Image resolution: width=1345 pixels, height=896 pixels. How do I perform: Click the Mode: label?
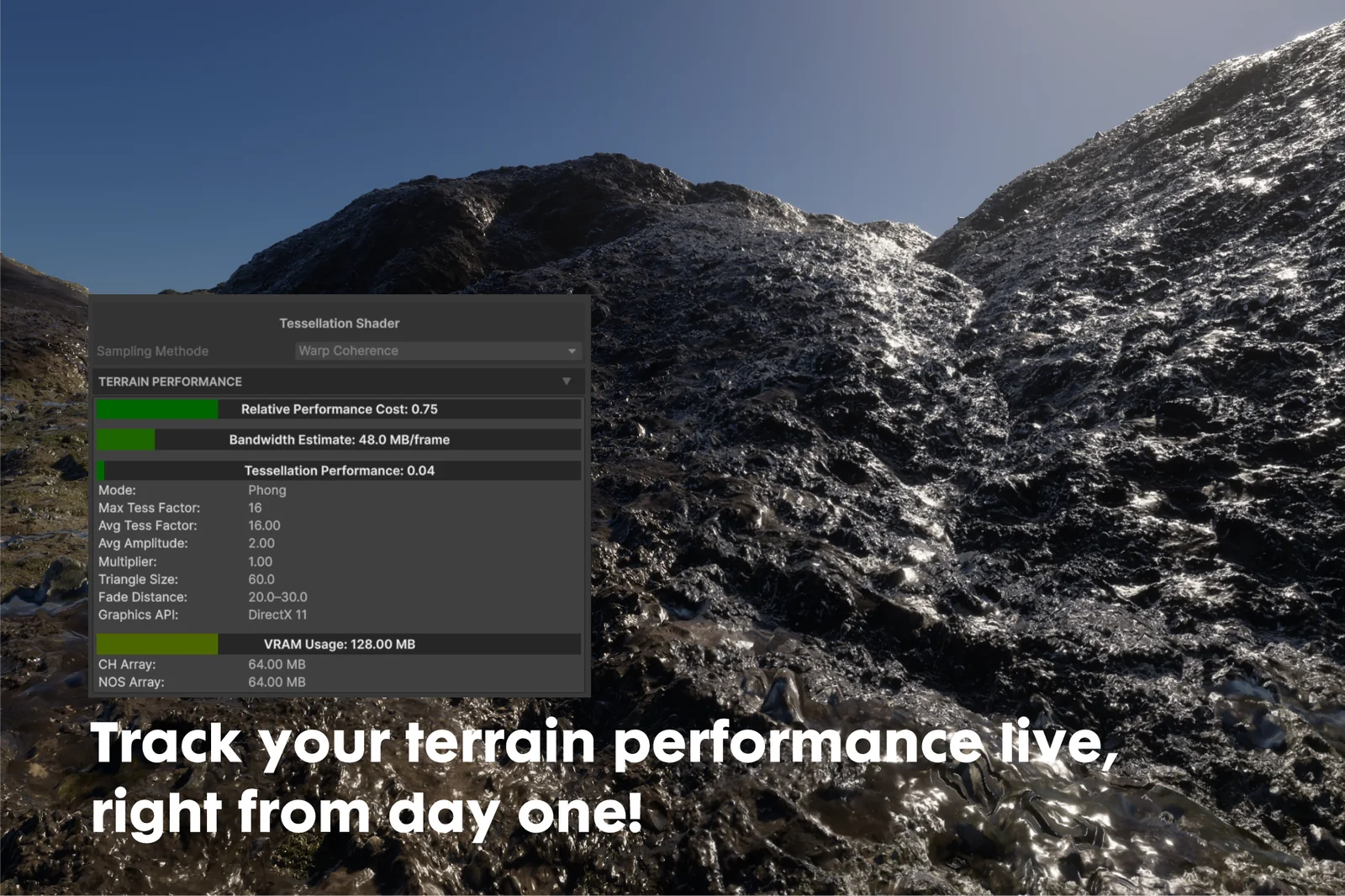pos(117,490)
